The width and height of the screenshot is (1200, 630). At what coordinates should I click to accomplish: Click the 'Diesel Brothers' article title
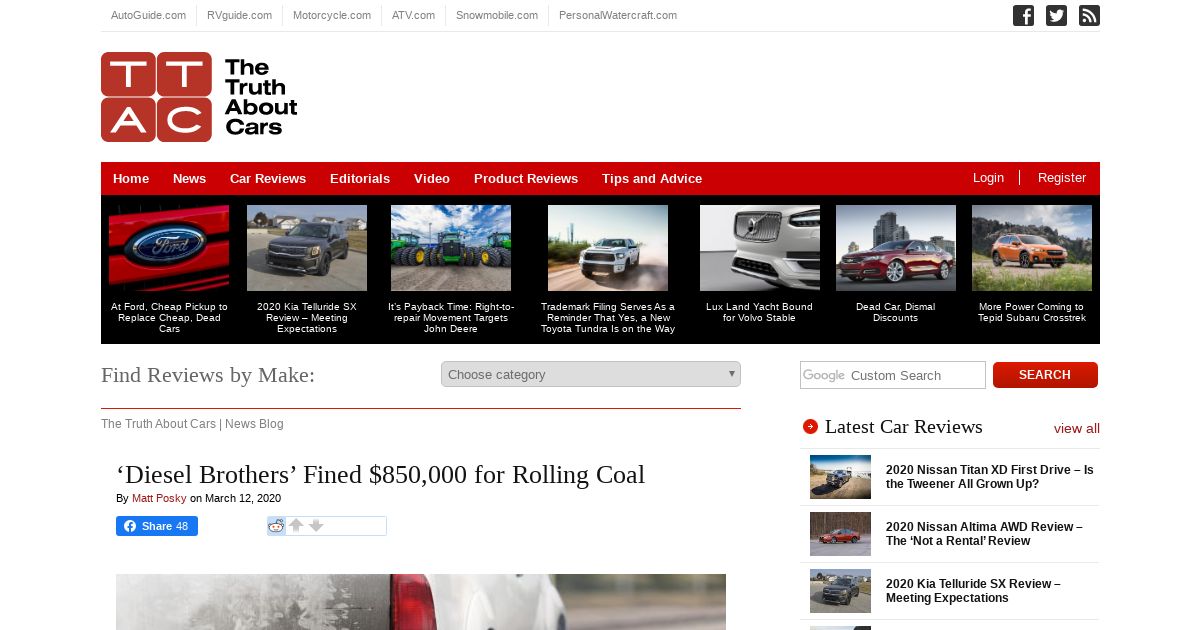(x=381, y=474)
